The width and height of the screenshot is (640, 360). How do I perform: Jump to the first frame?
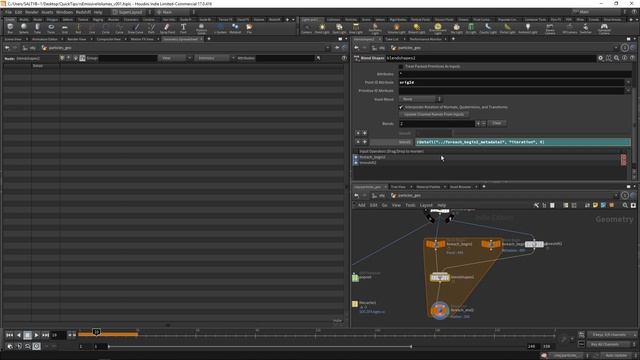click(x=9, y=335)
